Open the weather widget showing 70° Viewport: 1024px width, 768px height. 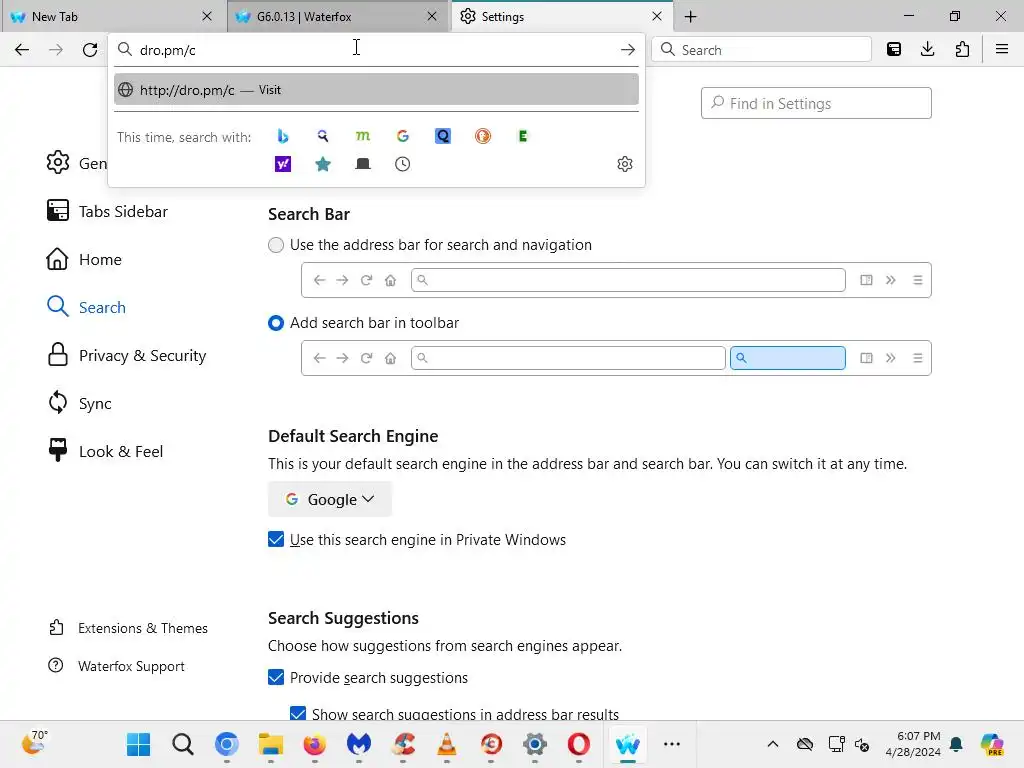(34, 743)
